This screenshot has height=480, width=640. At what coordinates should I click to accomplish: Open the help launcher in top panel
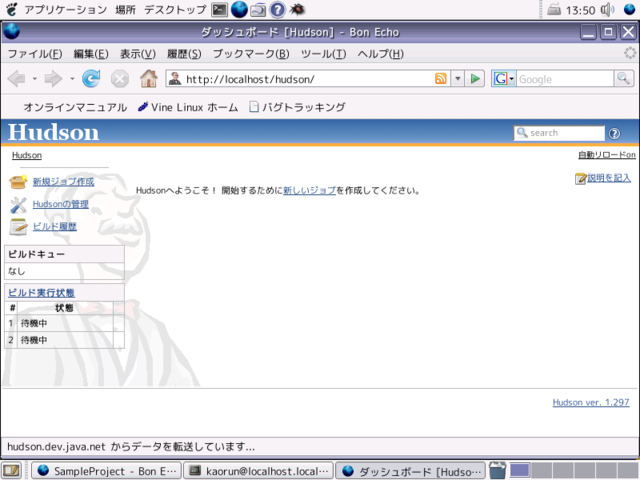(278, 9)
